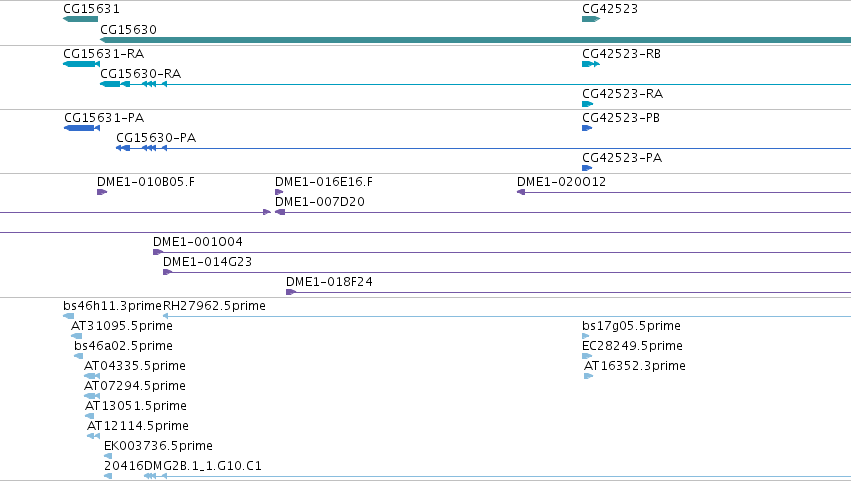Select the EC28249.5prime EST label

633,346
